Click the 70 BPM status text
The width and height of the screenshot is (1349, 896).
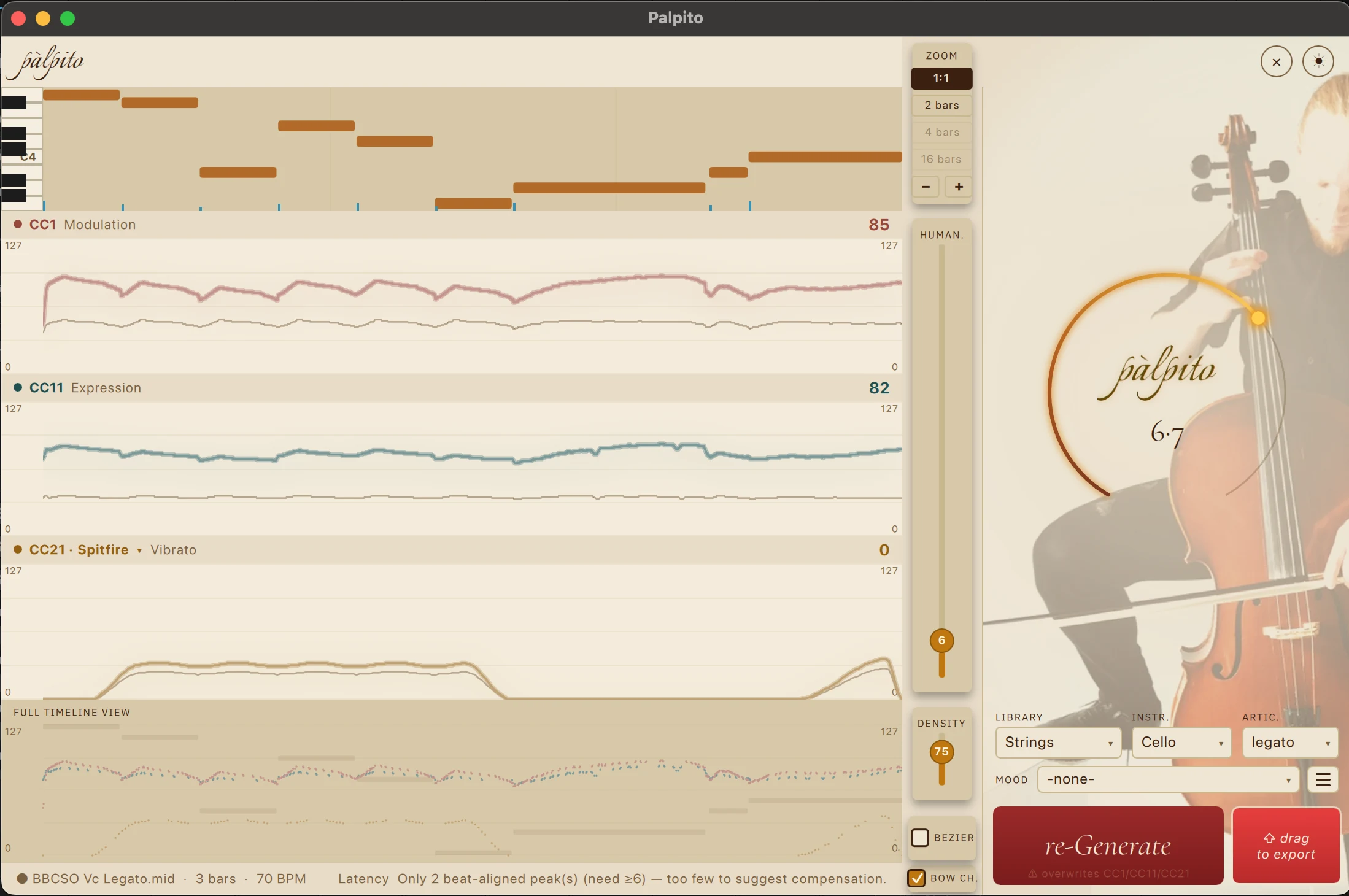(x=281, y=879)
